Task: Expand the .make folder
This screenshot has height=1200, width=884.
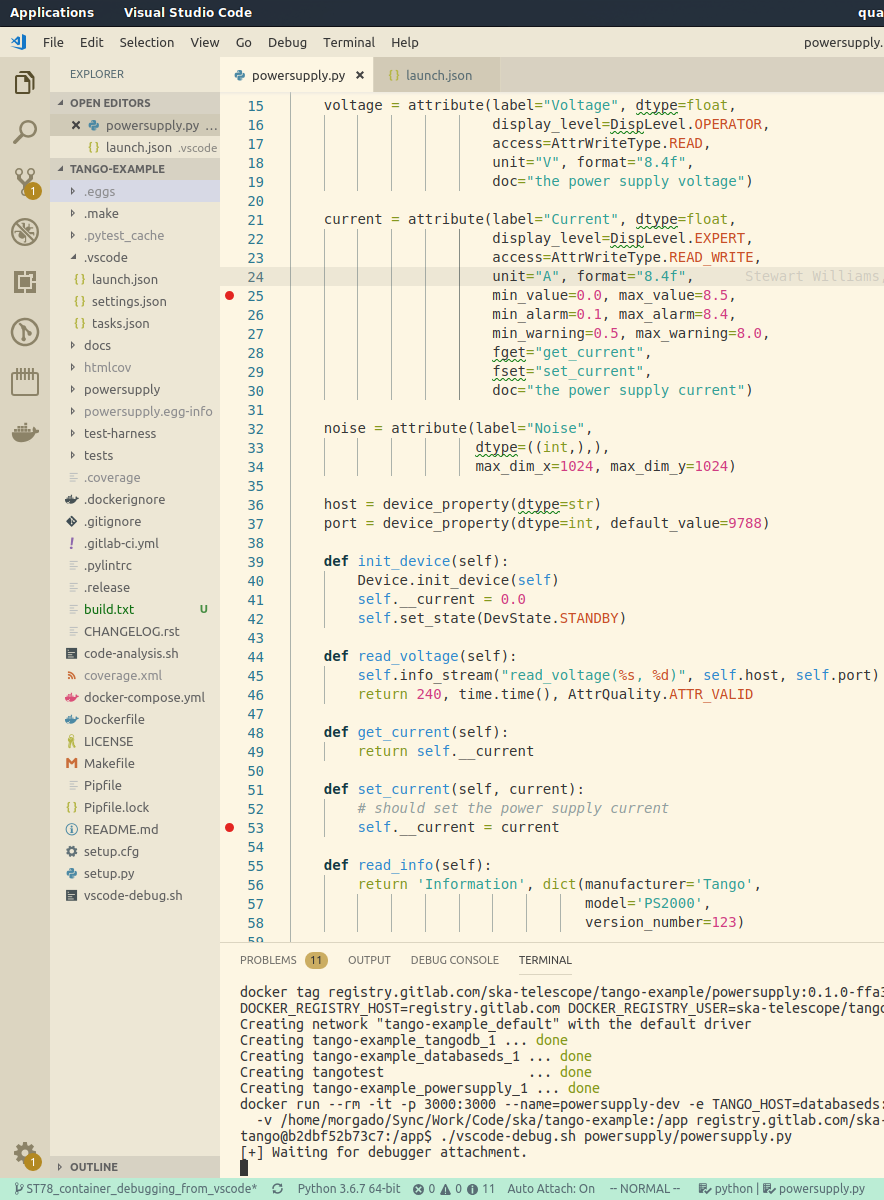Action: [135, 213]
